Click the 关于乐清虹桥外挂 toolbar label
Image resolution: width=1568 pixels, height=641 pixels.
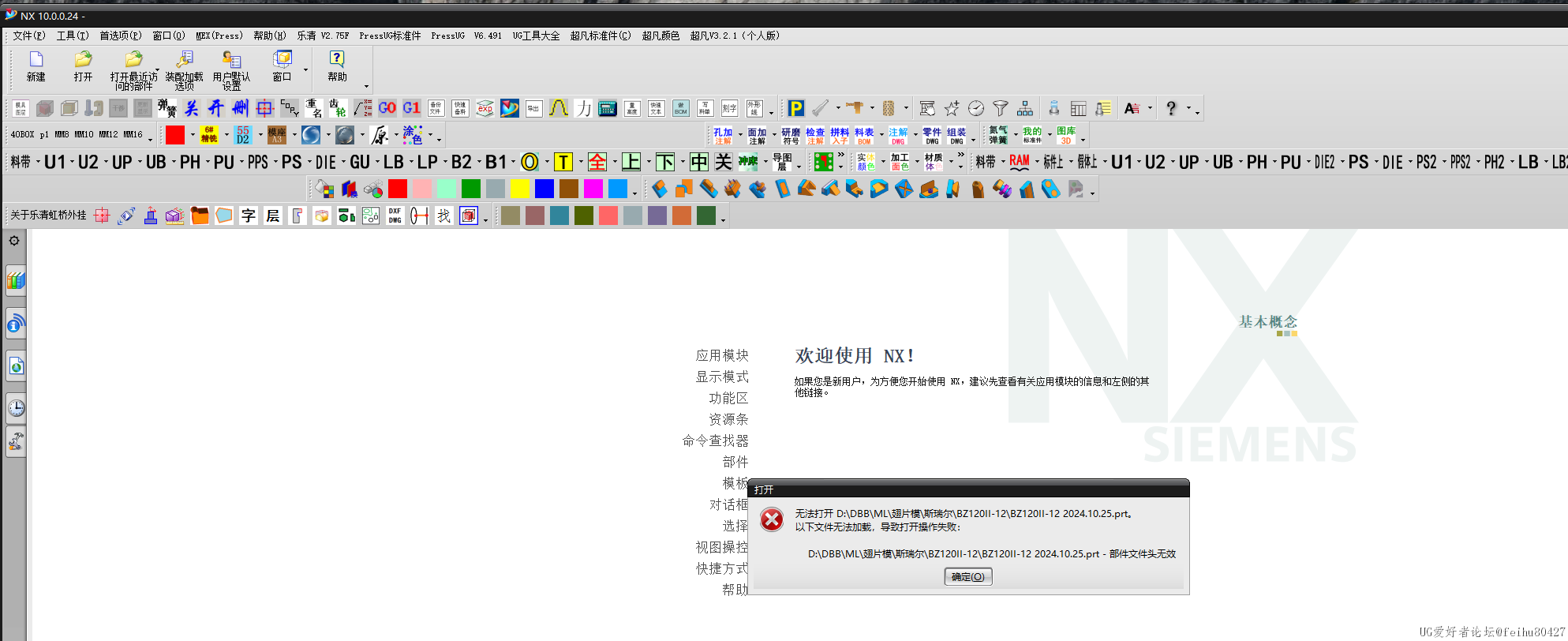[x=48, y=216]
